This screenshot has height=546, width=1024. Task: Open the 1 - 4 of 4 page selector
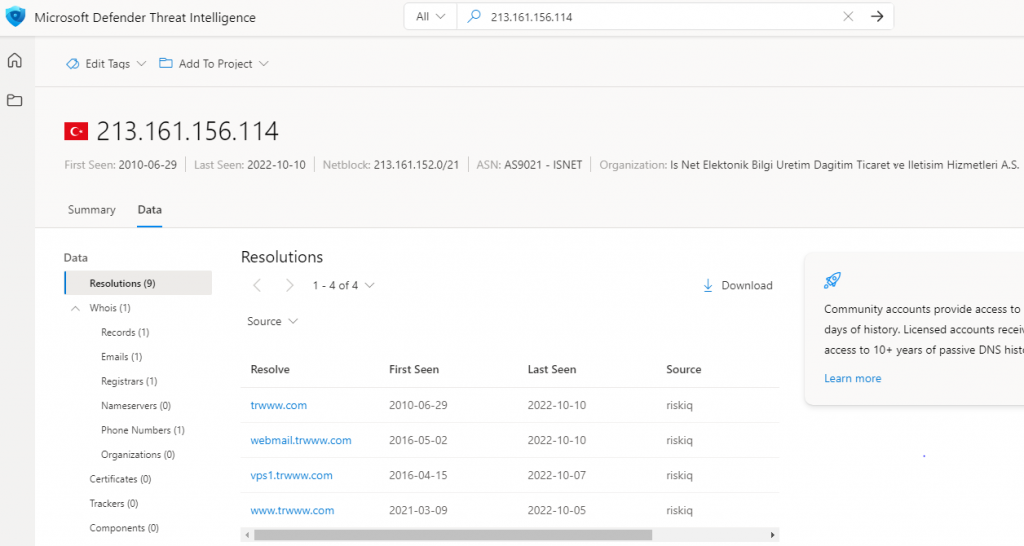tap(343, 285)
